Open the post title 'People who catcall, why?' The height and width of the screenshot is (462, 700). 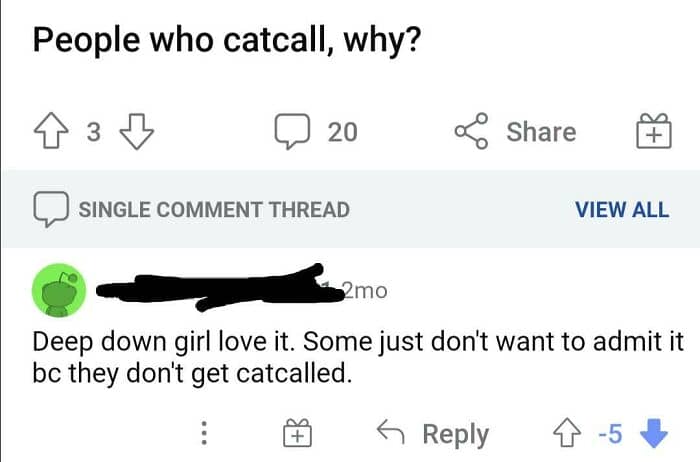pyautogui.click(x=224, y=40)
